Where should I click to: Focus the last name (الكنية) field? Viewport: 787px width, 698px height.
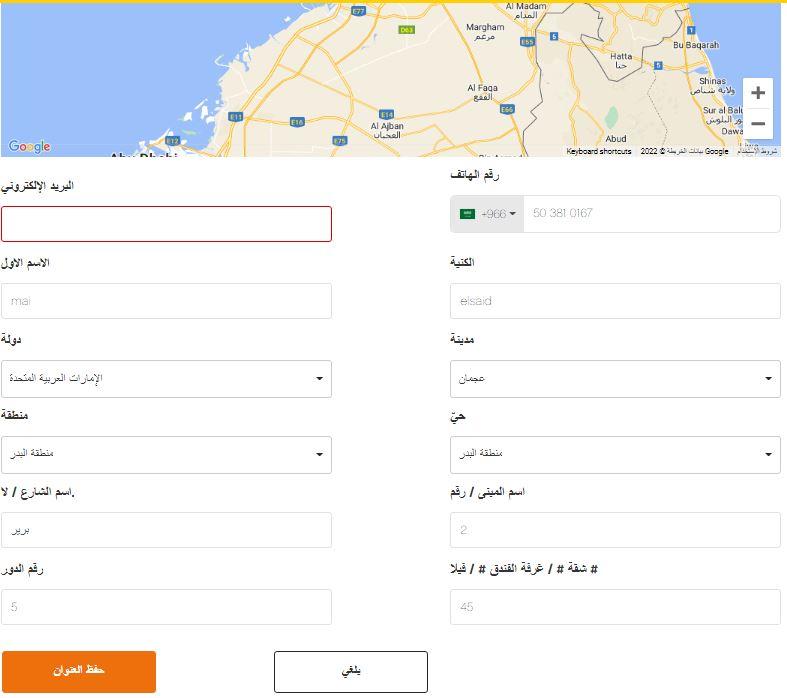pos(615,301)
